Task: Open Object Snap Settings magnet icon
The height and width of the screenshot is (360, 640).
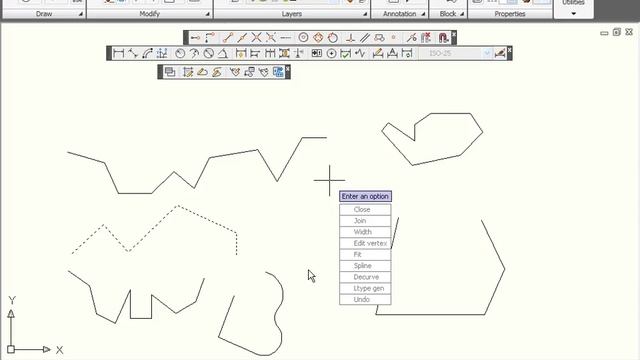Action: (443, 38)
